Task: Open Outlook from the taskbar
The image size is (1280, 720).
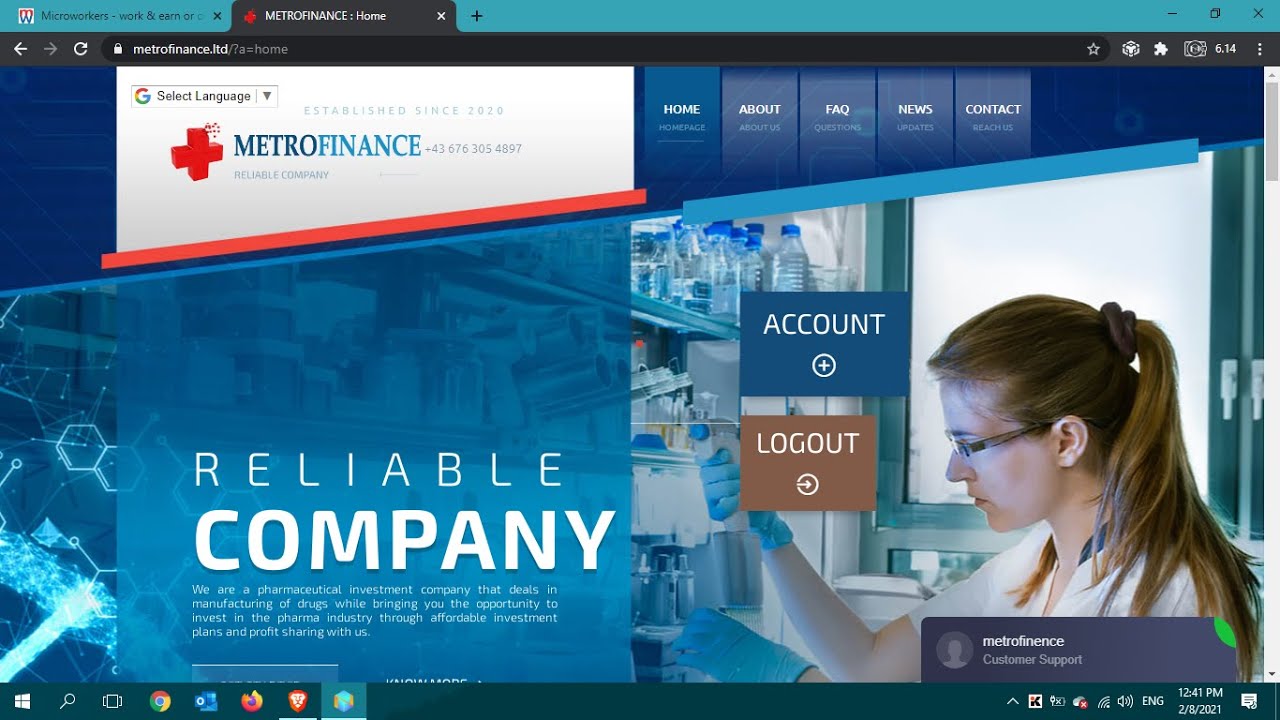Action: tap(206, 701)
